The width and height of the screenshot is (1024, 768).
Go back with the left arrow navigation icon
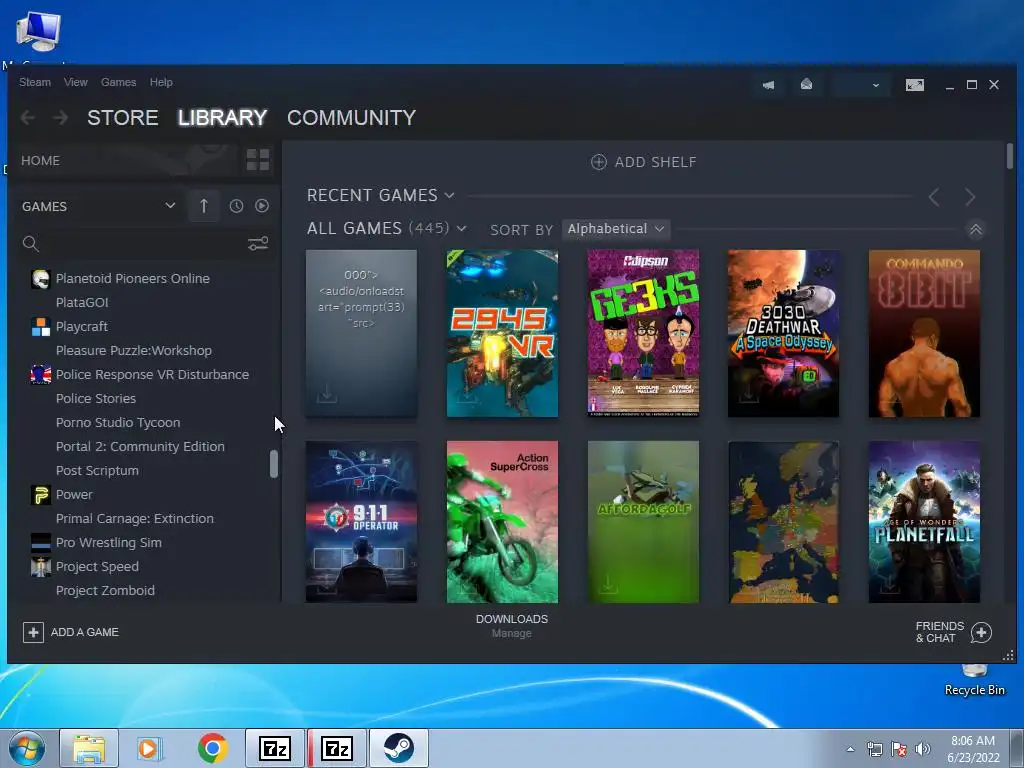[x=27, y=118]
